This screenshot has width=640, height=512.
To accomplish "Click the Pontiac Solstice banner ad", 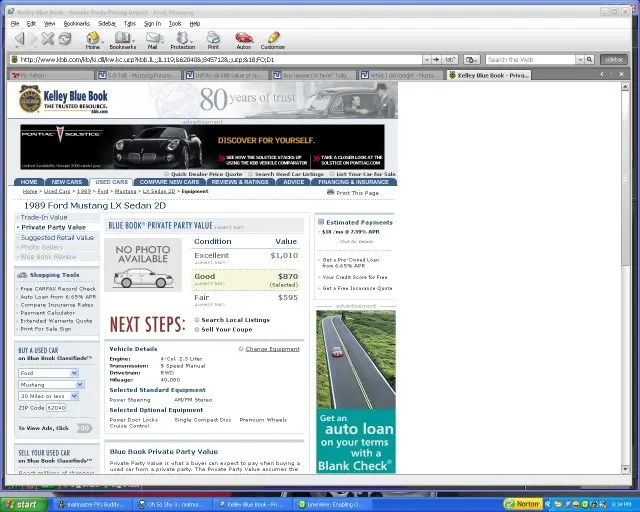I will [202, 147].
